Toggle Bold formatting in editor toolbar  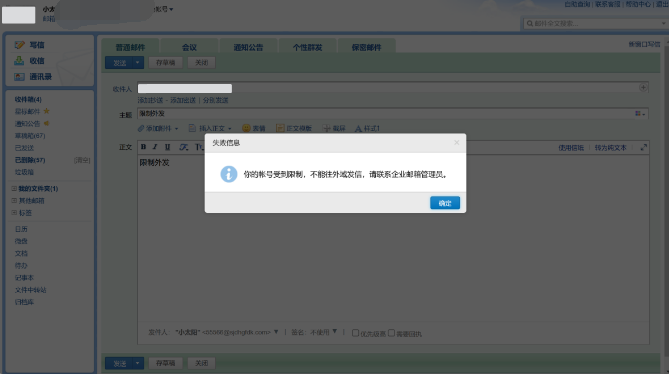pos(143,147)
